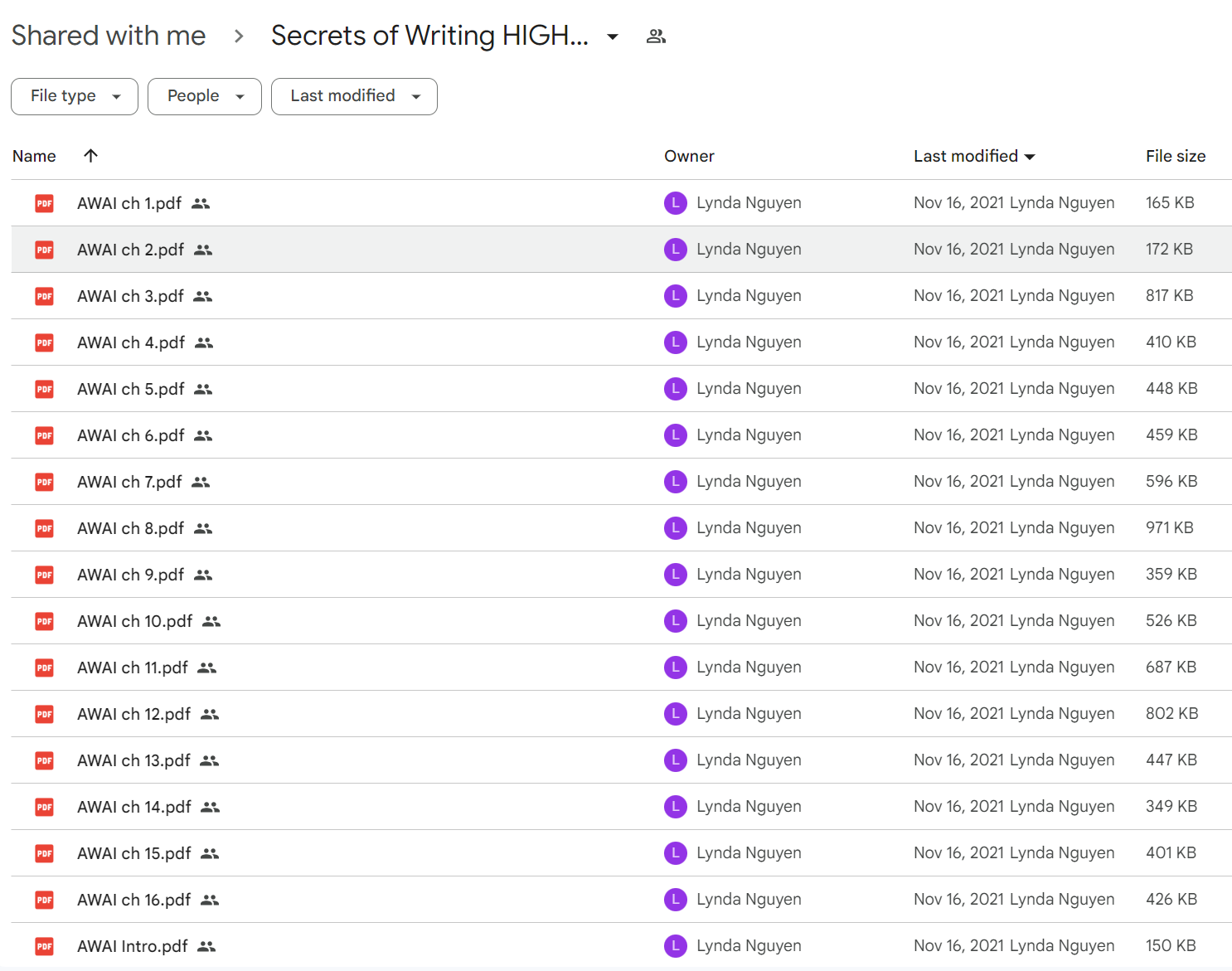Click Lynda Nguyen's avatar on AWAI ch 14.pdf row
This screenshot has width=1232, height=971.
[x=676, y=807]
